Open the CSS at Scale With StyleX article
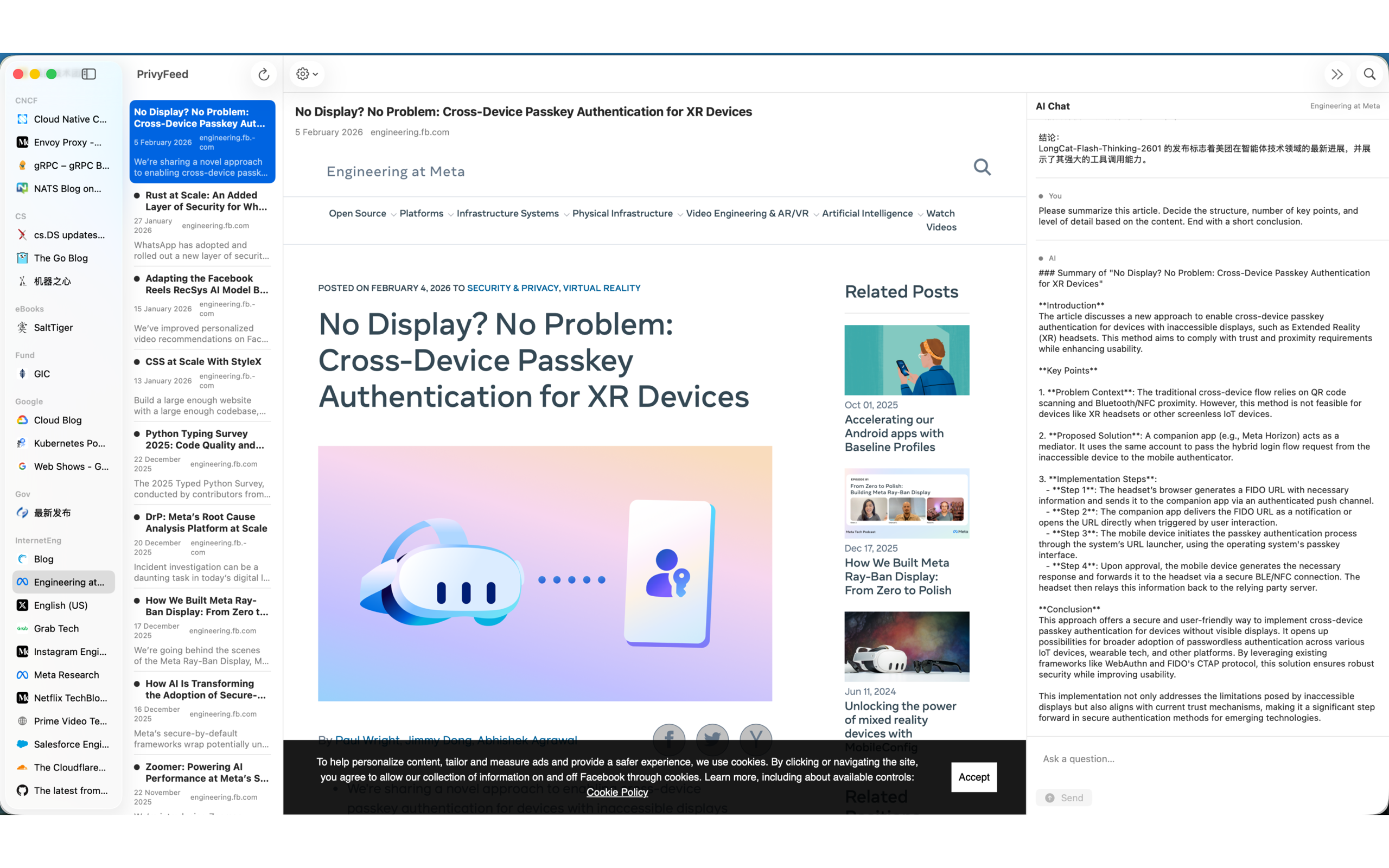 [x=203, y=362]
